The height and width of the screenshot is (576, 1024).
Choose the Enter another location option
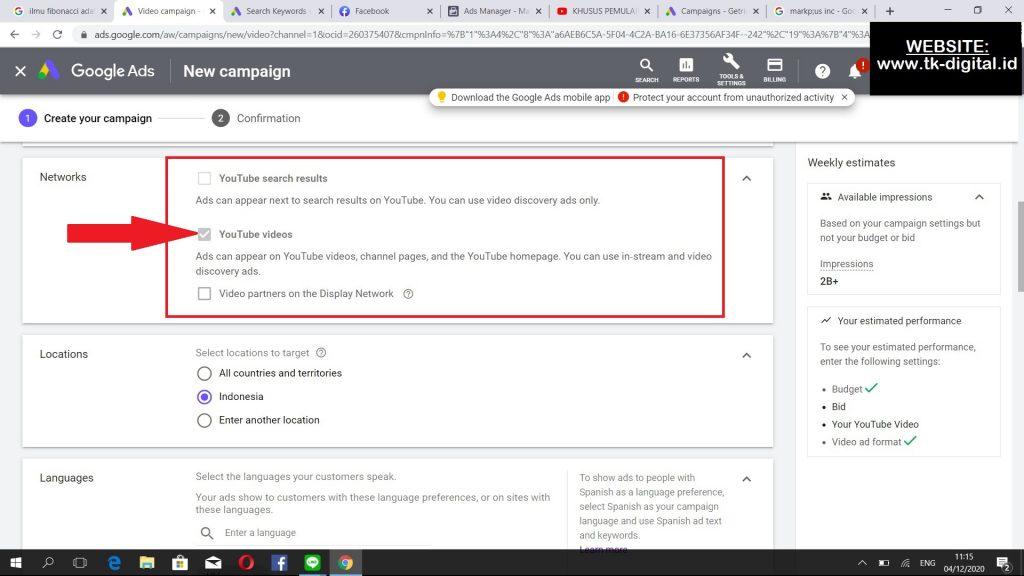pos(204,420)
